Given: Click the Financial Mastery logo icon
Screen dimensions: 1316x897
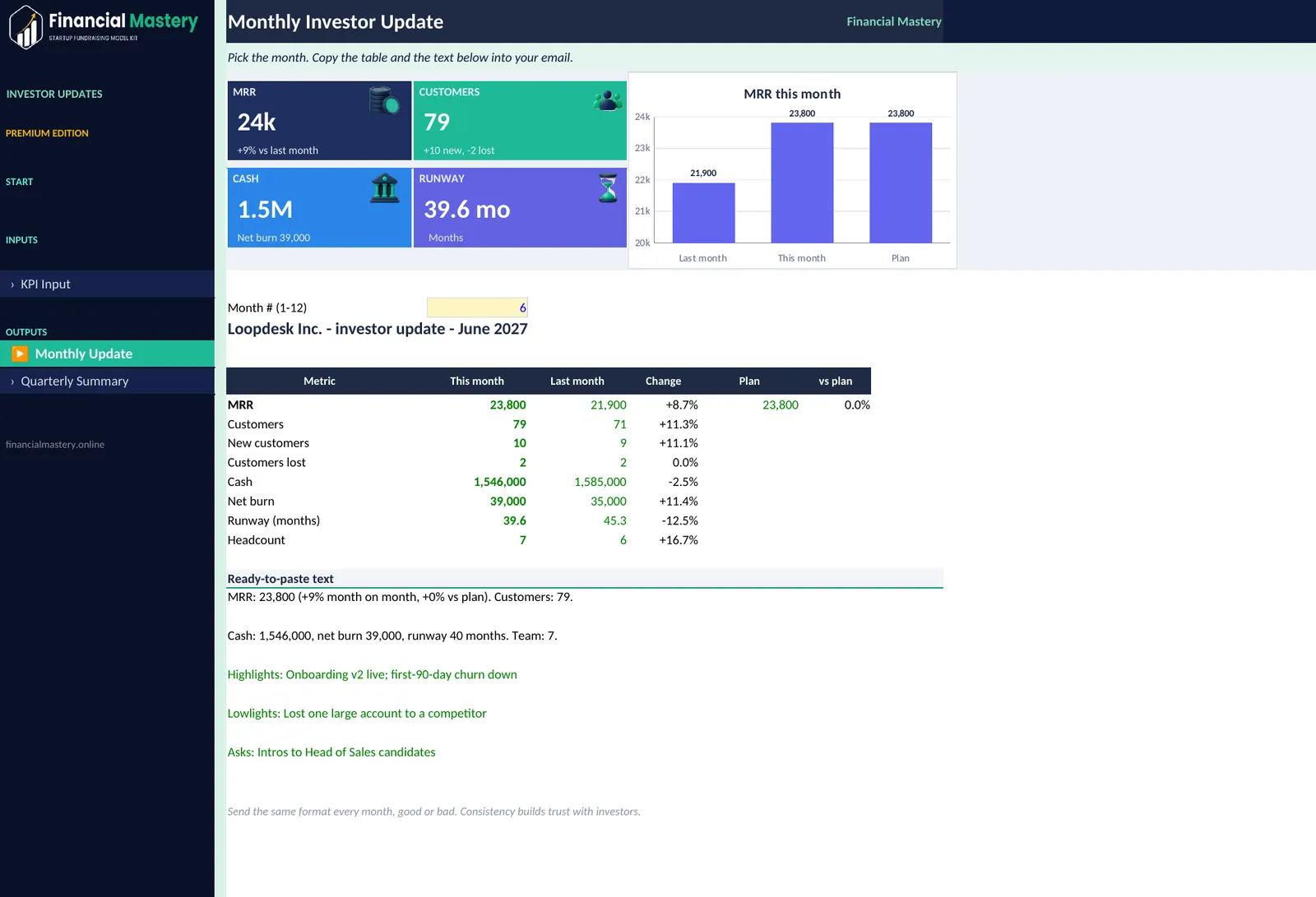Looking at the screenshot, I should click(x=25, y=27).
